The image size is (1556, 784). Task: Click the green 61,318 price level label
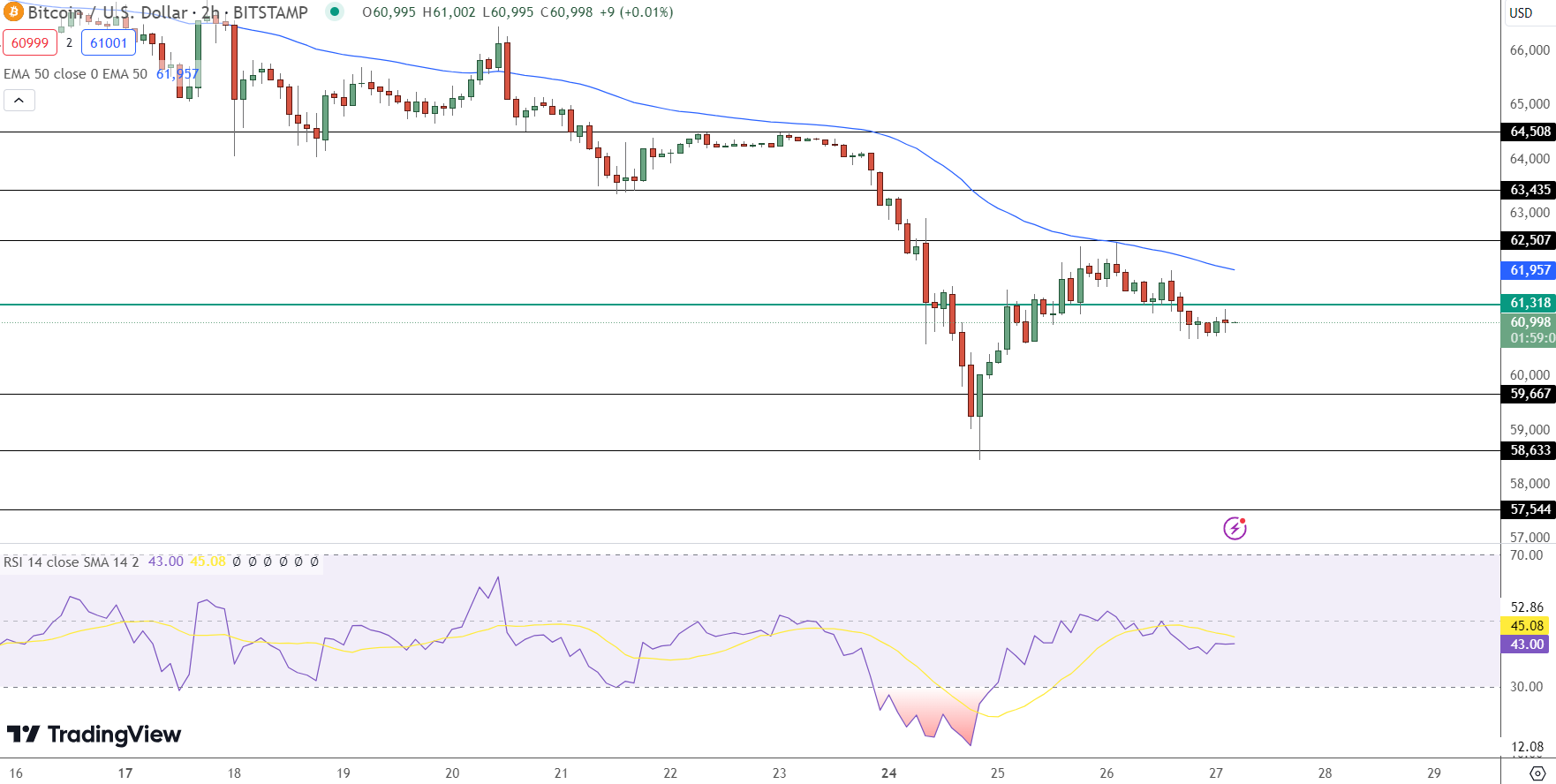1530,303
